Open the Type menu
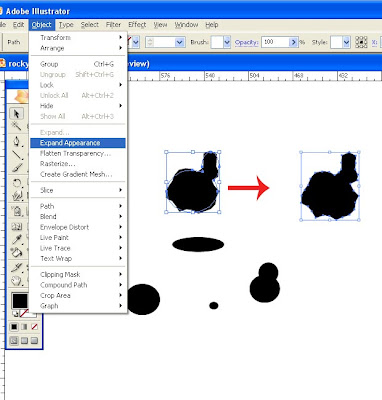 66,25
